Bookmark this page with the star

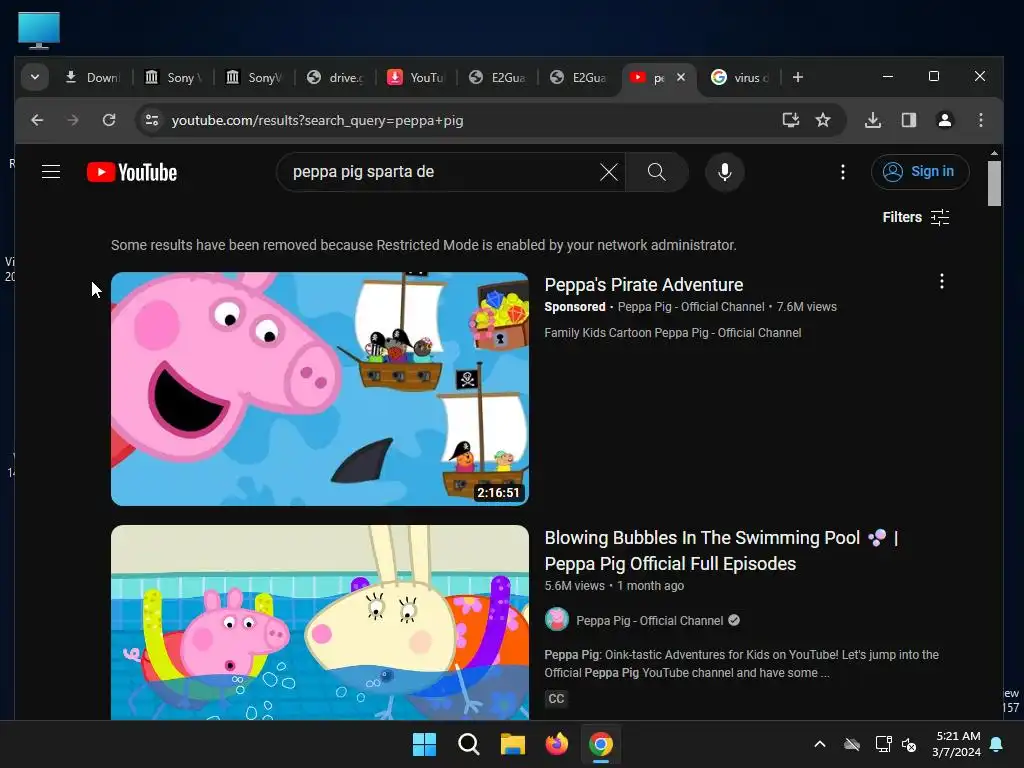click(823, 120)
